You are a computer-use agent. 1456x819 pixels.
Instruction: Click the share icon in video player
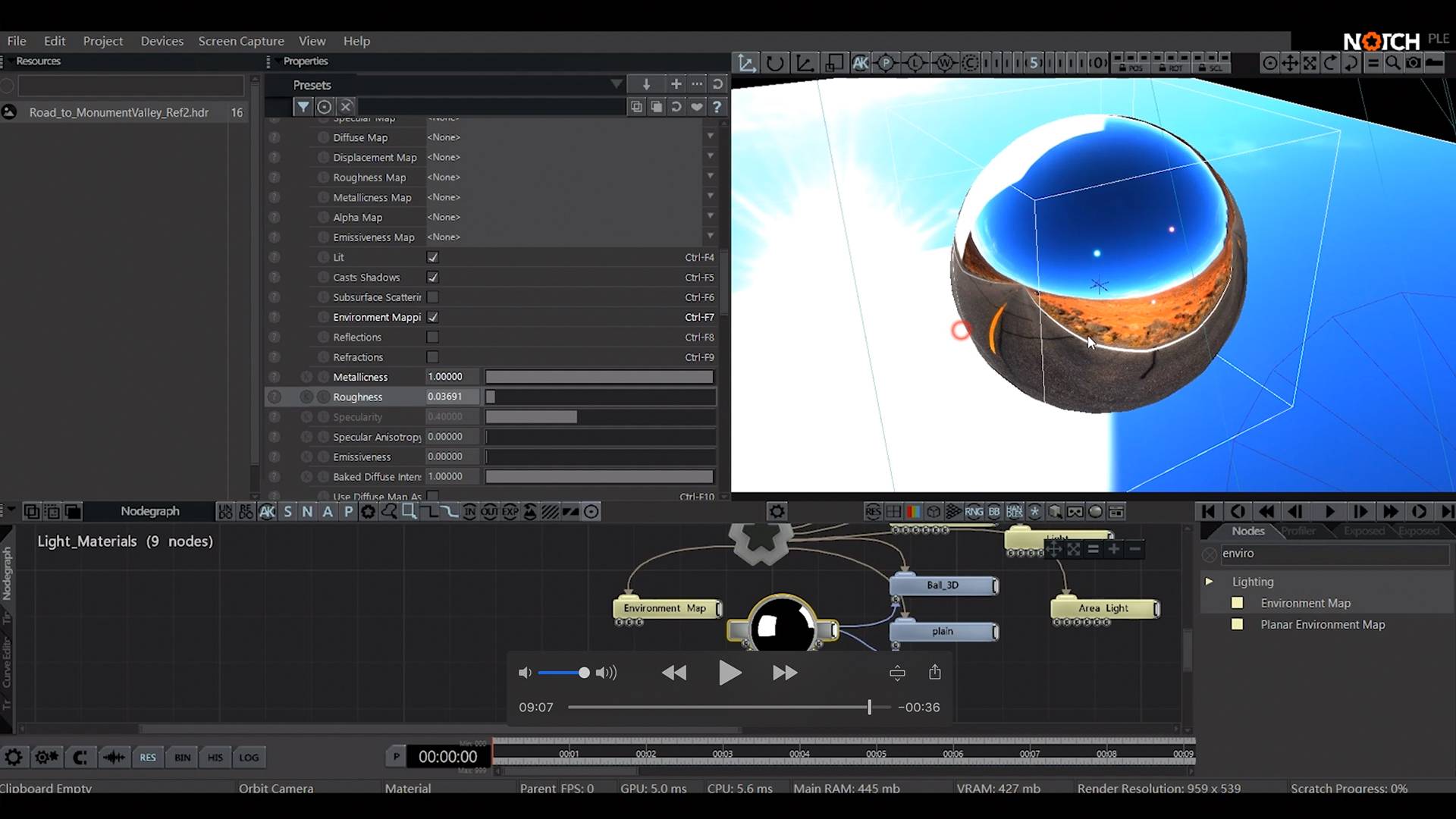tap(935, 672)
